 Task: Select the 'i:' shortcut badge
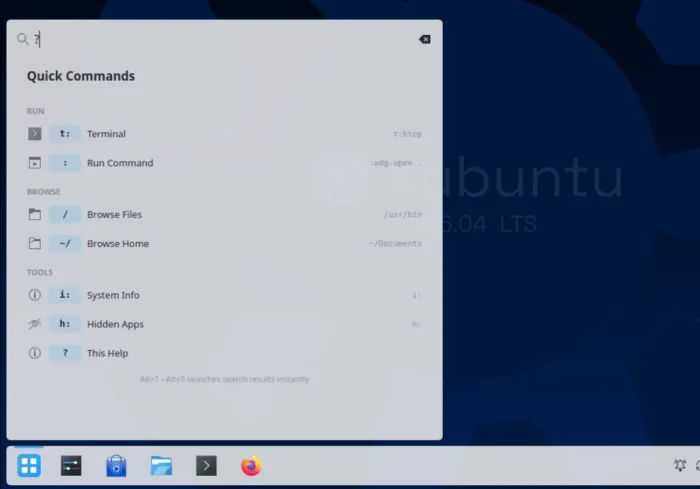(x=65, y=295)
